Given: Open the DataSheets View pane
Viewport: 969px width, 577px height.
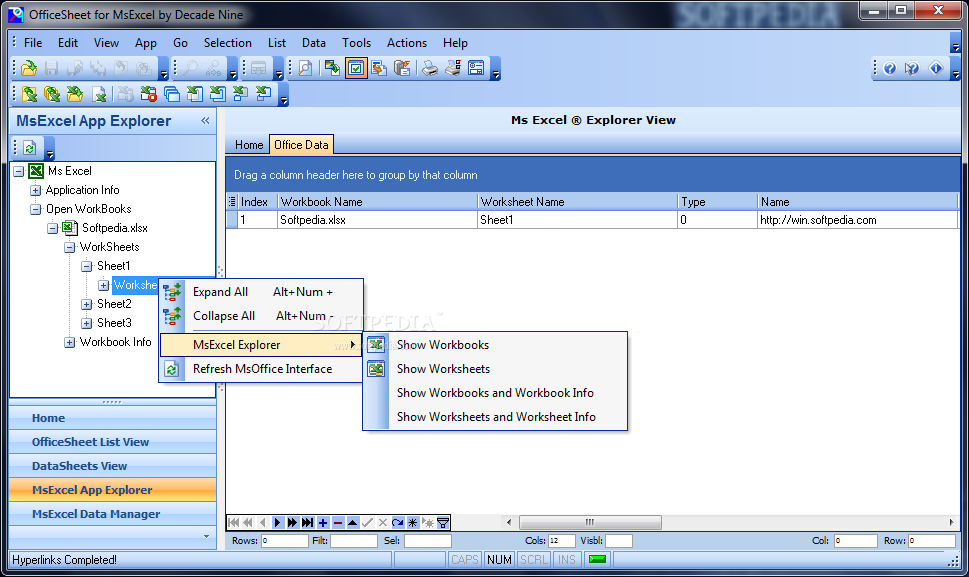Looking at the screenshot, I should tap(112, 466).
